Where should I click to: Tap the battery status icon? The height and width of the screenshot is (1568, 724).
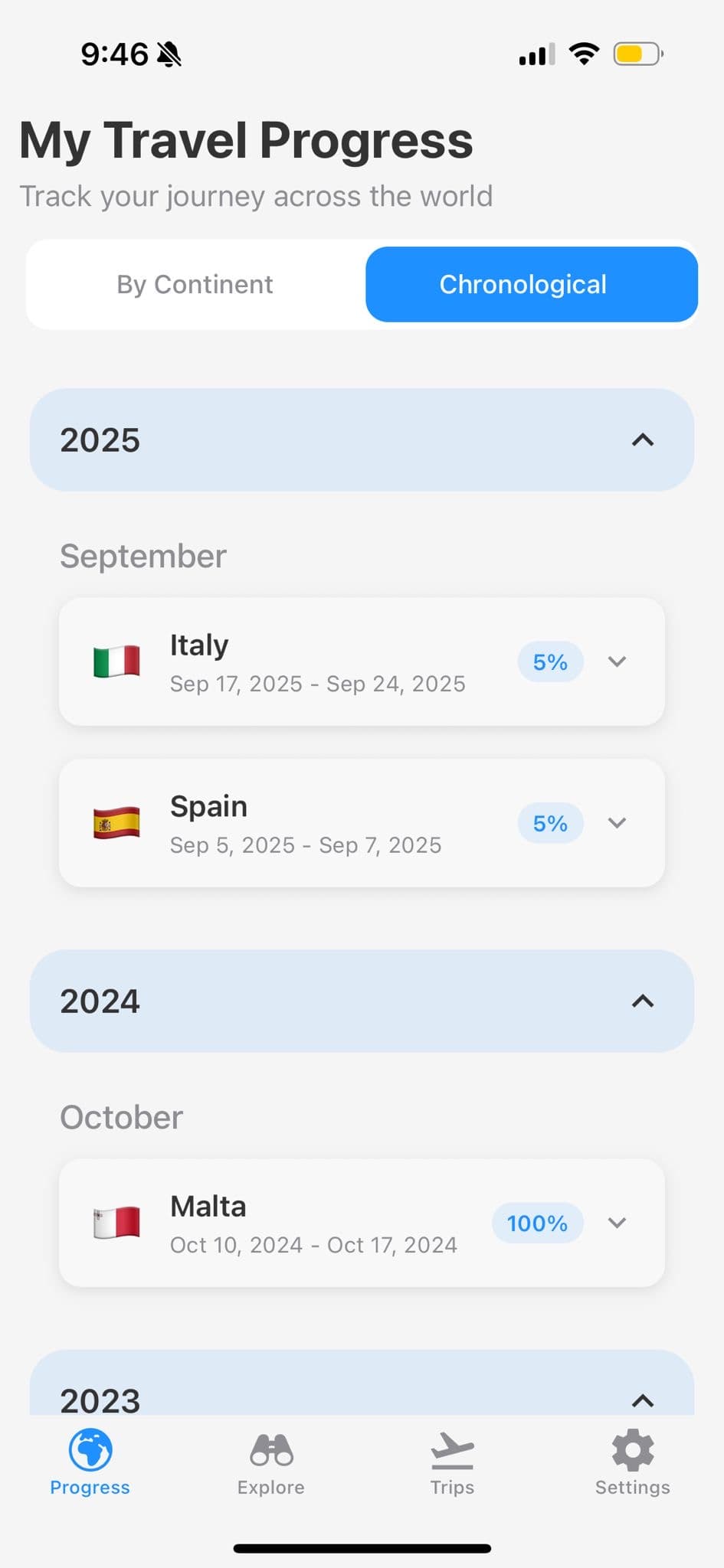(637, 54)
